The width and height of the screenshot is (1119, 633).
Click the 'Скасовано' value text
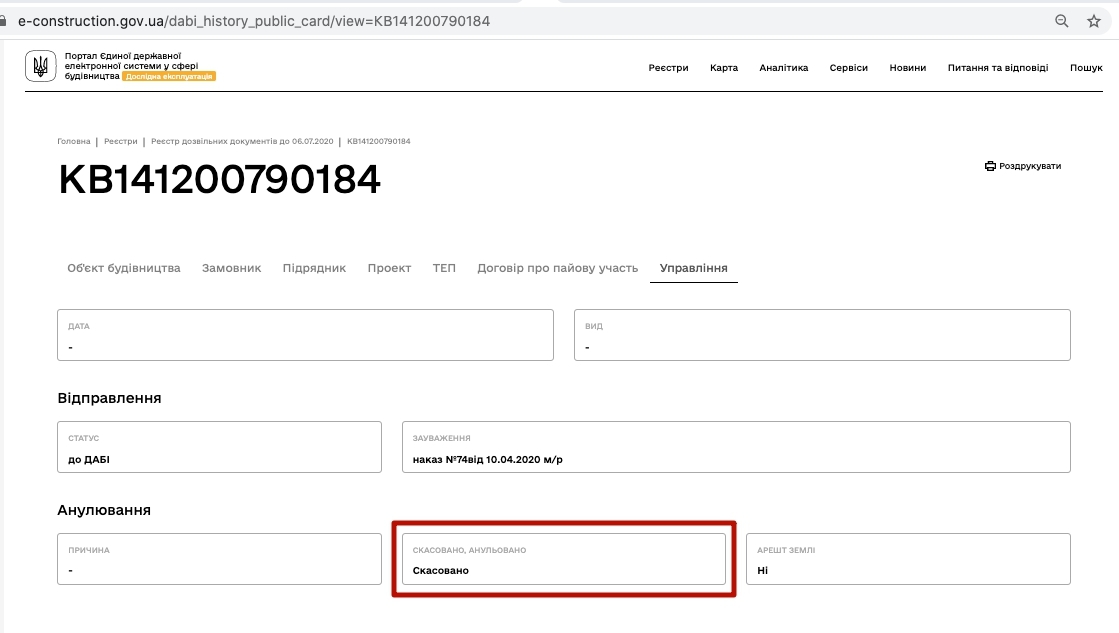[x=440, y=571]
